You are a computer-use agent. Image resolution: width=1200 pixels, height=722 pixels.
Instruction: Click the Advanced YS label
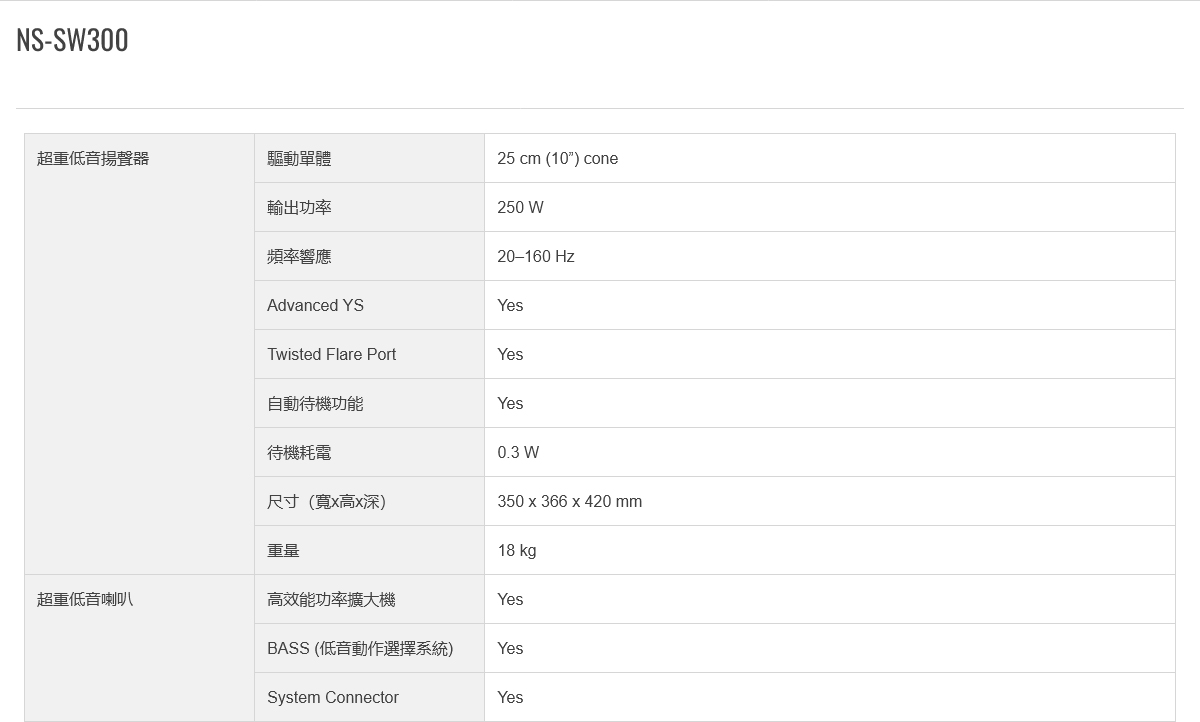coord(315,305)
